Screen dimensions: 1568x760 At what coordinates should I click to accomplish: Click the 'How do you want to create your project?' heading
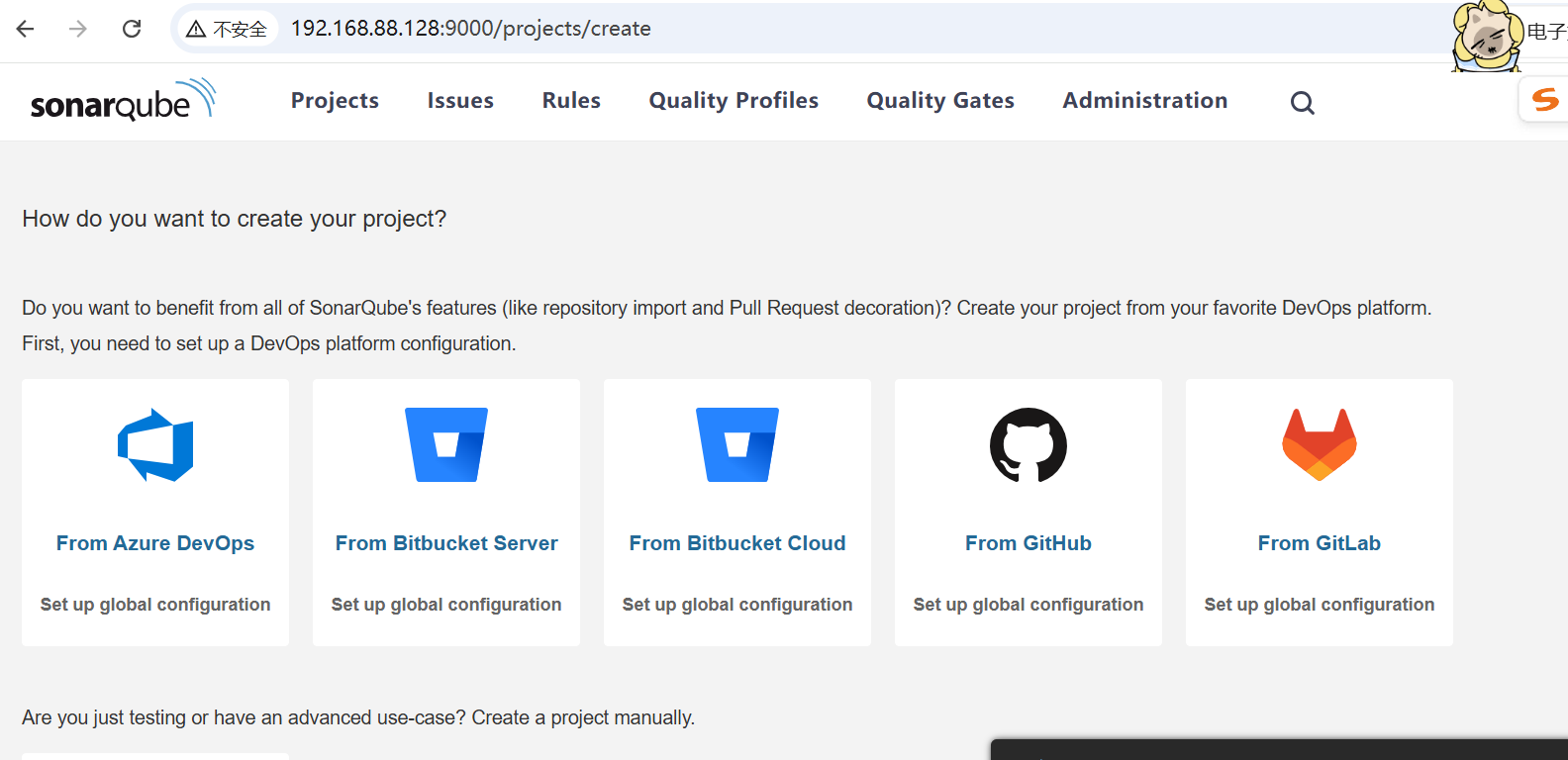235,219
